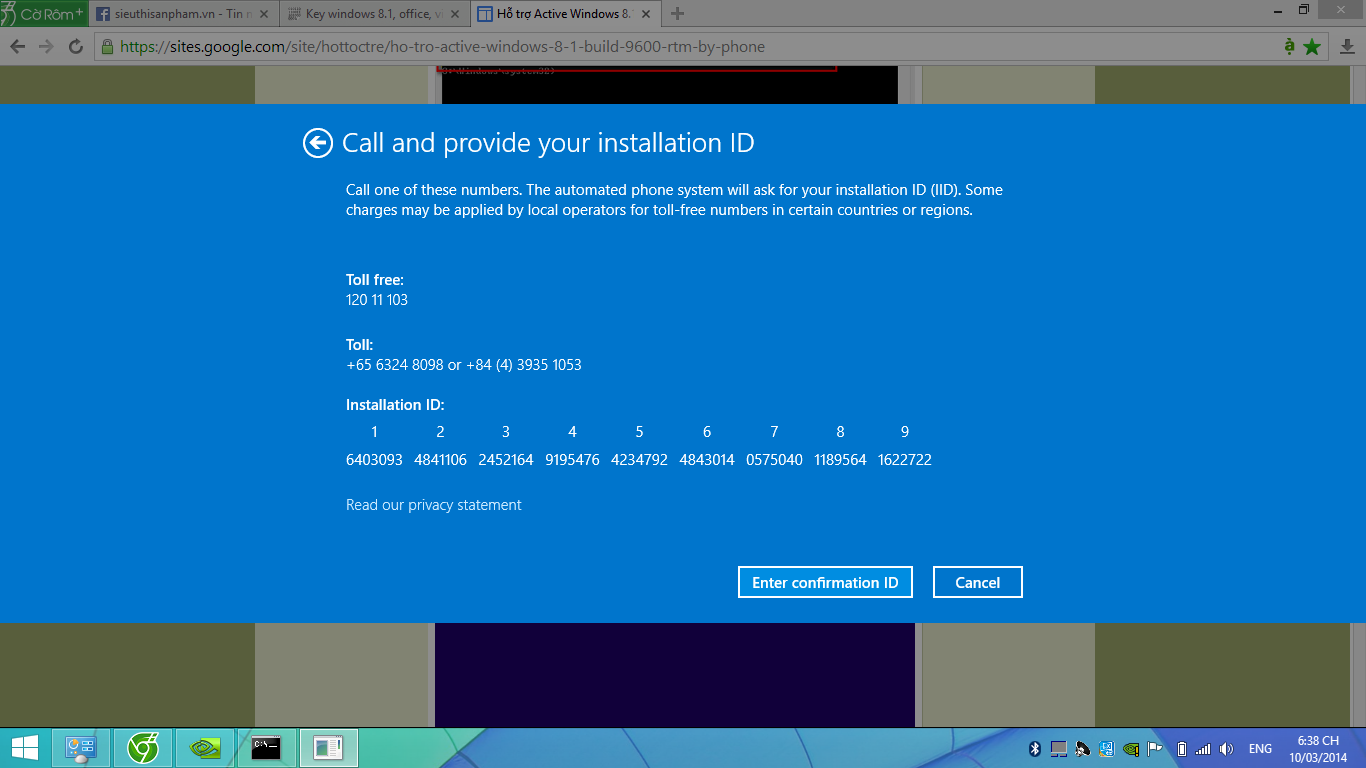
Task: Open the Control Panel taskbar icon
Action: tap(80, 748)
